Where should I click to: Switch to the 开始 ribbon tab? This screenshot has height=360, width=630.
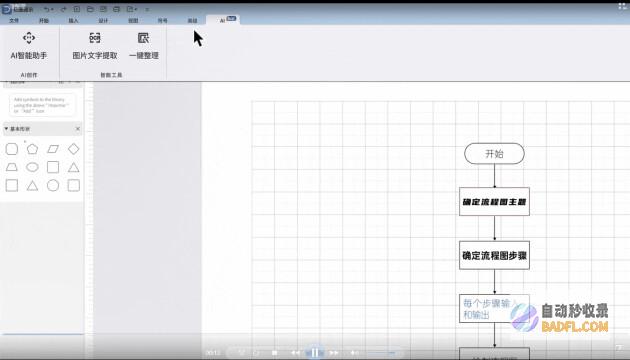tap(44, 20)
